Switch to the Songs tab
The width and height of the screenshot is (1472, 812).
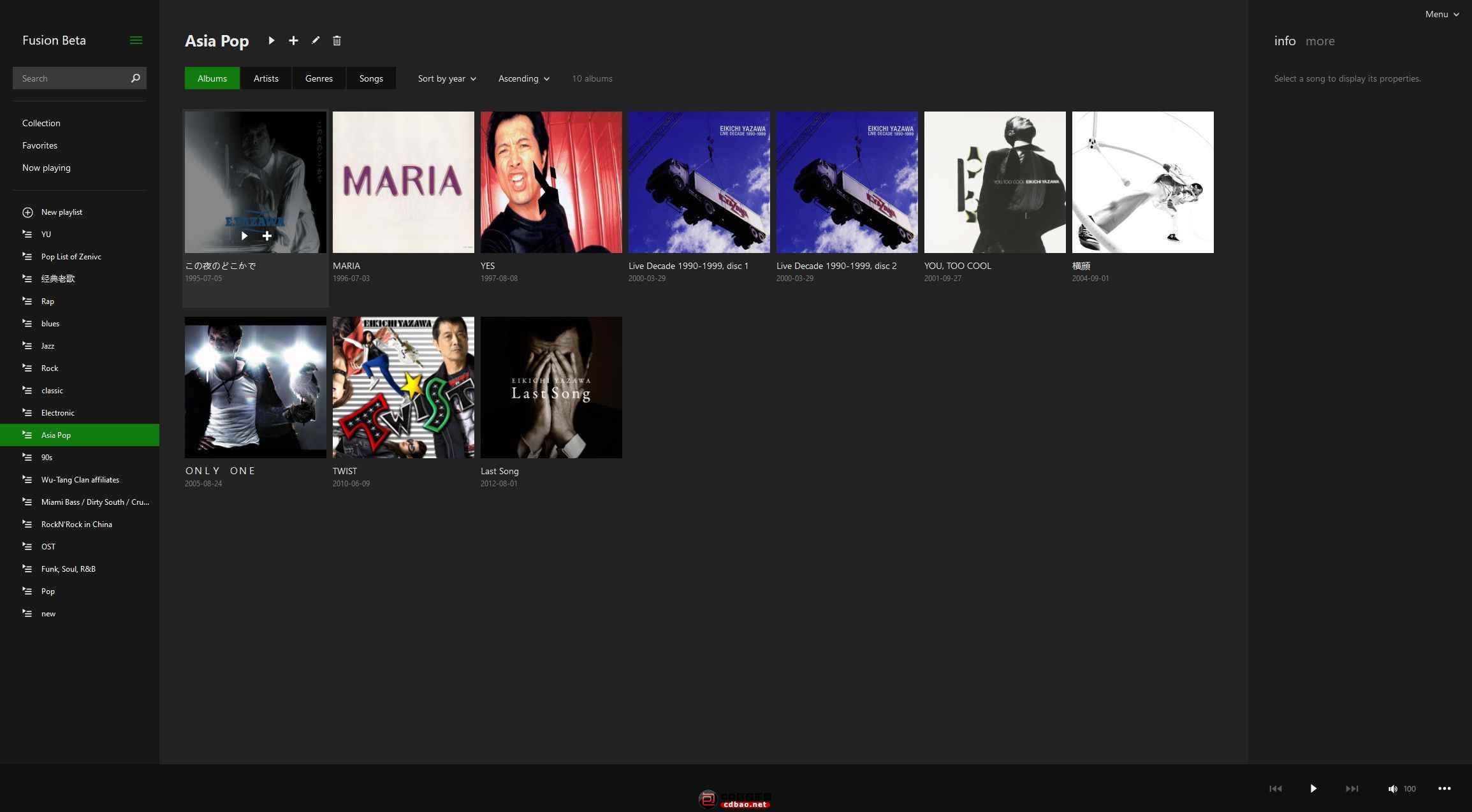pos(371,78)
